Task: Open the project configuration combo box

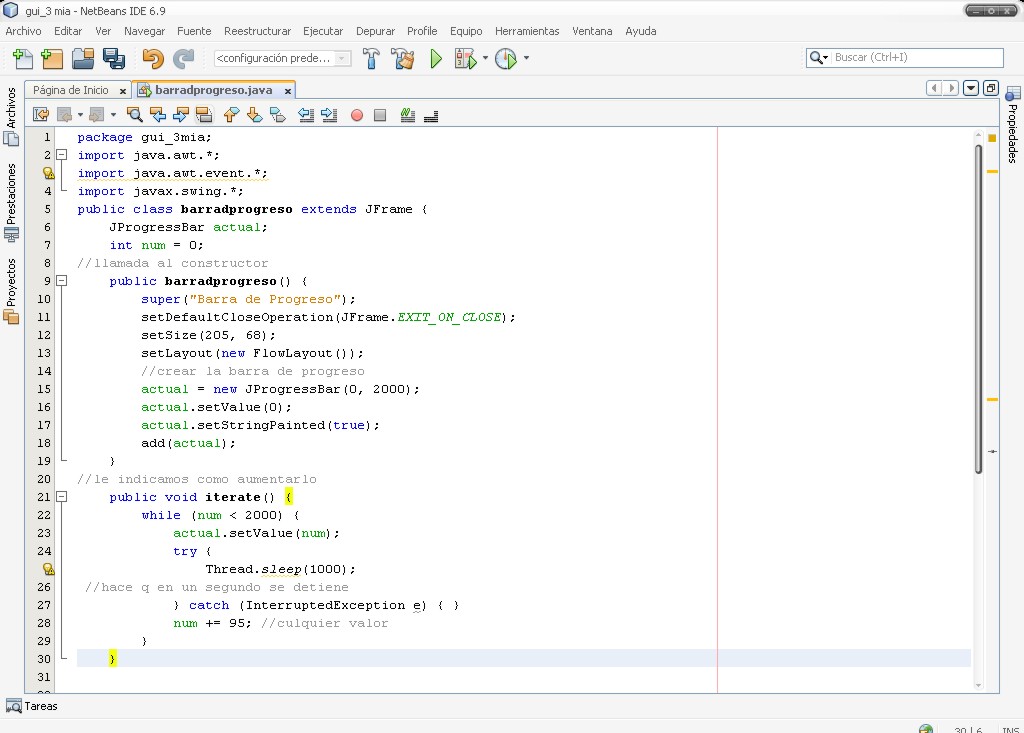Action: [282, 59]
